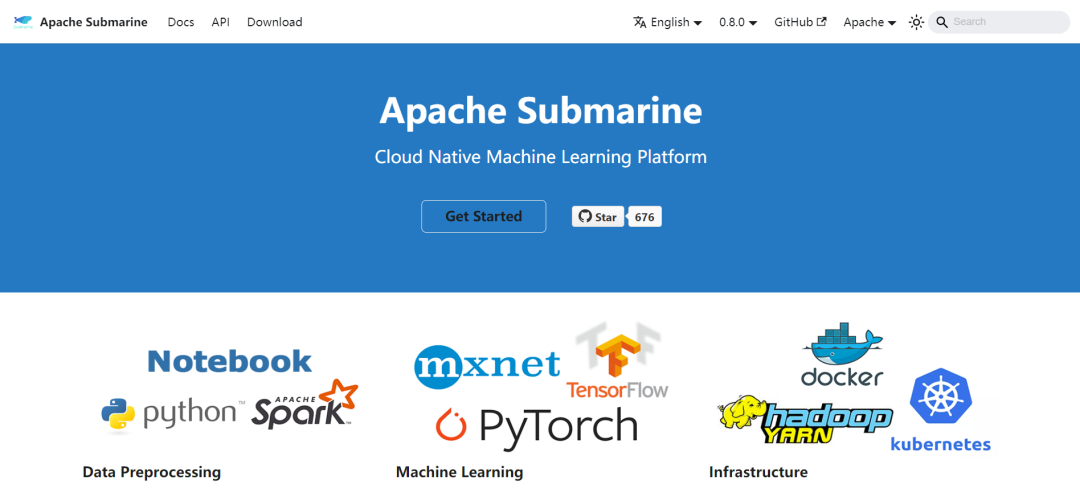The height and width of the screenshot is (496, 1080).
Task: Focus the Search input field
Action: click(999, 22)
